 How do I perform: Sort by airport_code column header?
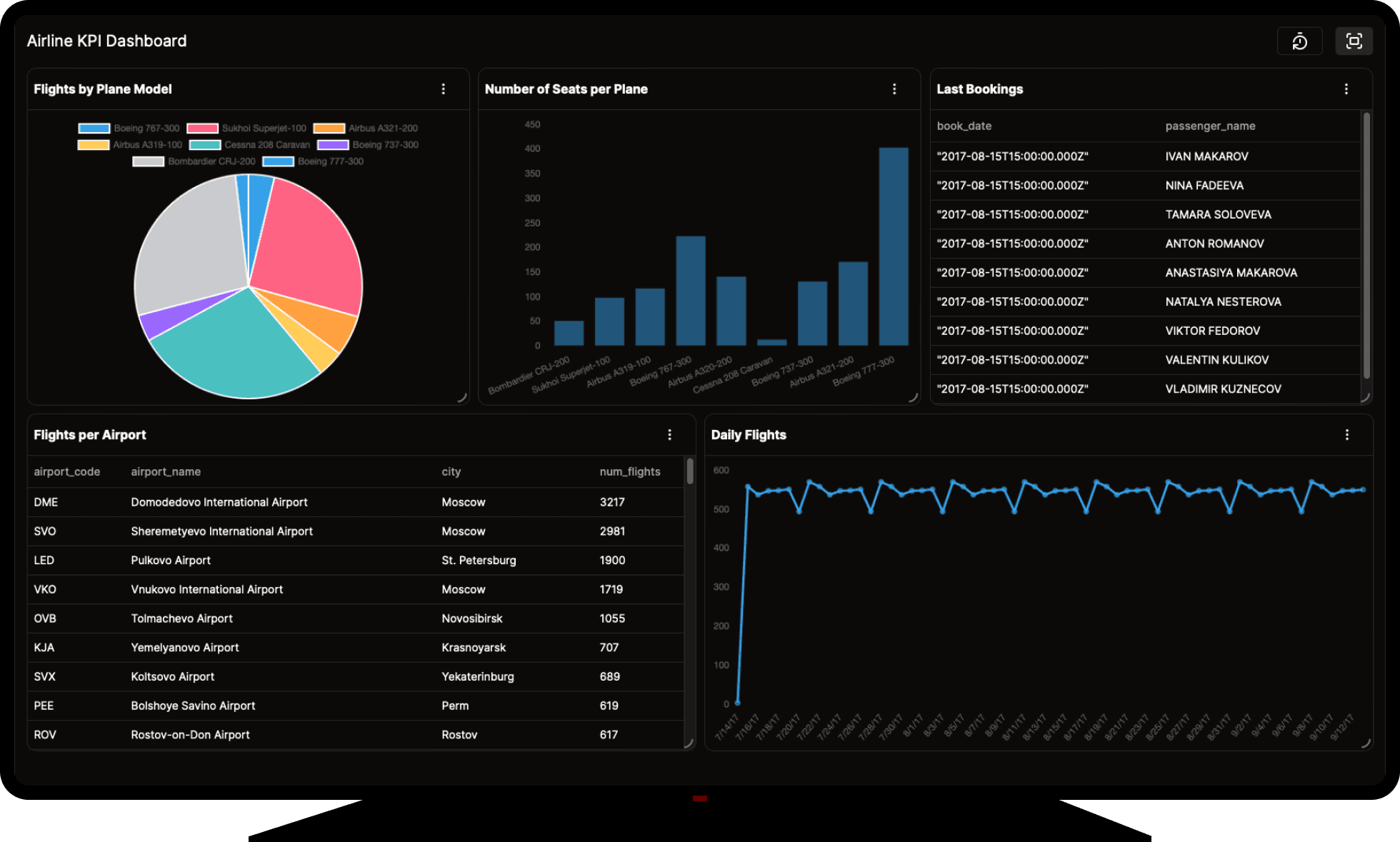tap(66, 472)
